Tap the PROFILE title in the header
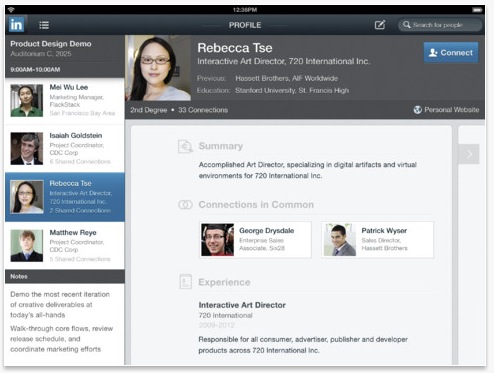Viewport: 494px width, 373px height. coord(245,25)
